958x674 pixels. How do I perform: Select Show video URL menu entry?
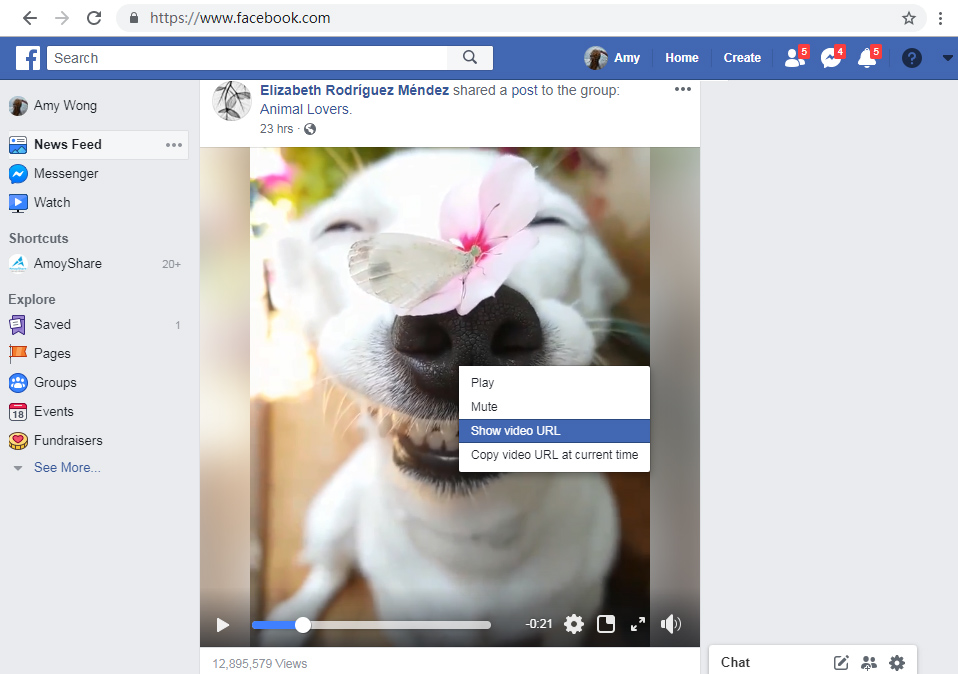tap(554, 431)
